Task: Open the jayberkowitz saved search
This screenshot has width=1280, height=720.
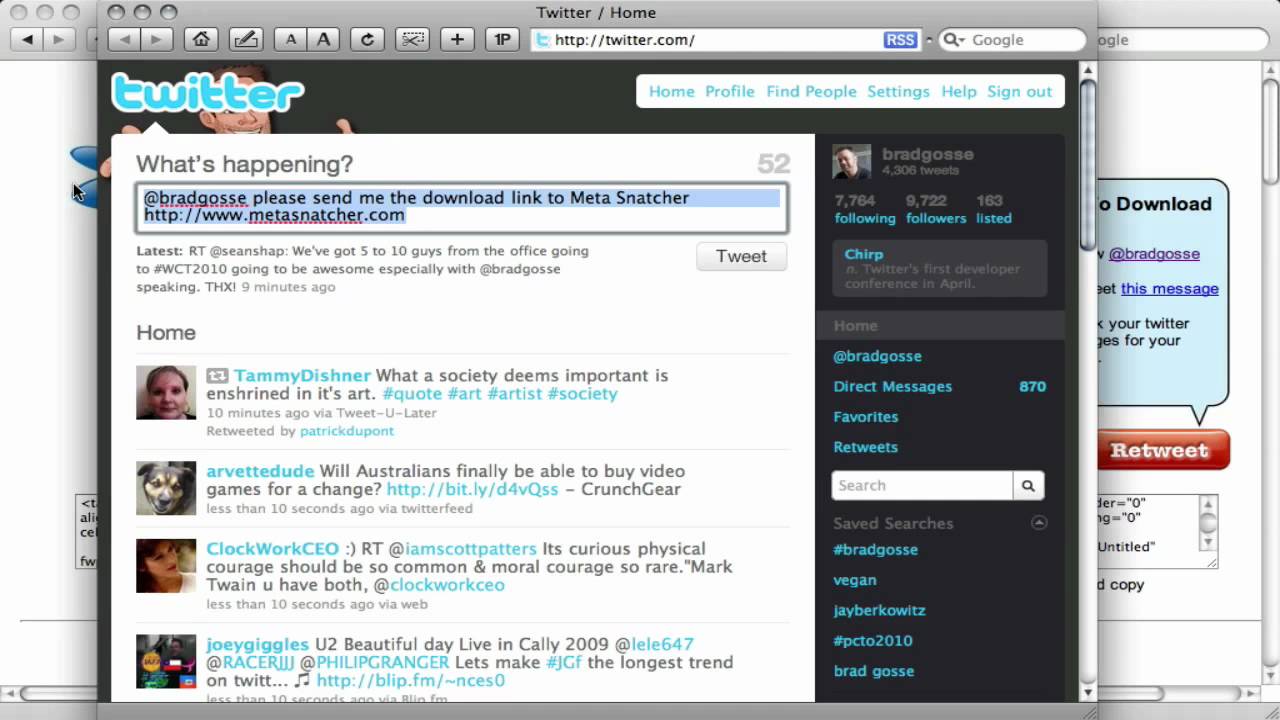Action: (879, 610)
